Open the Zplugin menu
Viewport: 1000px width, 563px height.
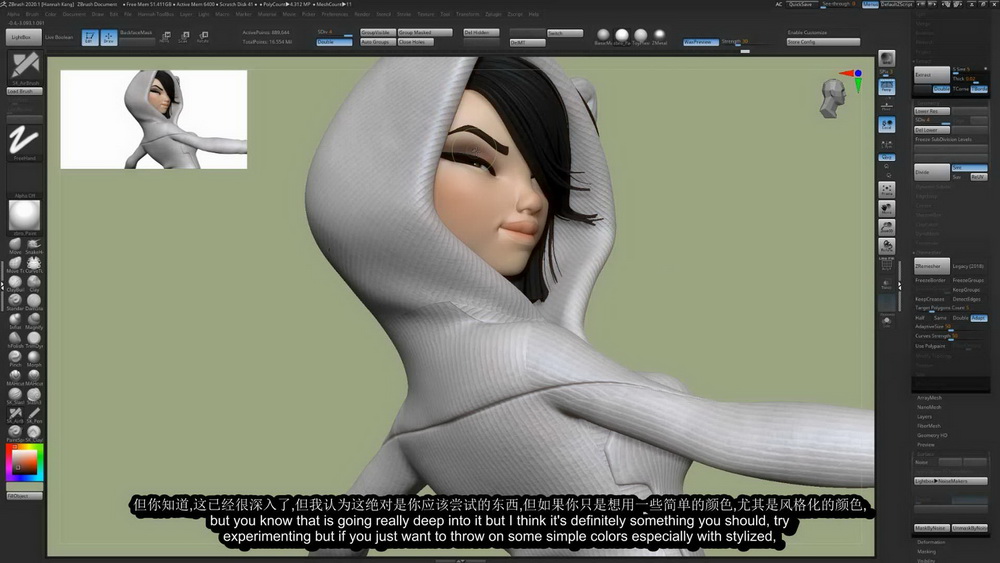click(x=493, y=14)
